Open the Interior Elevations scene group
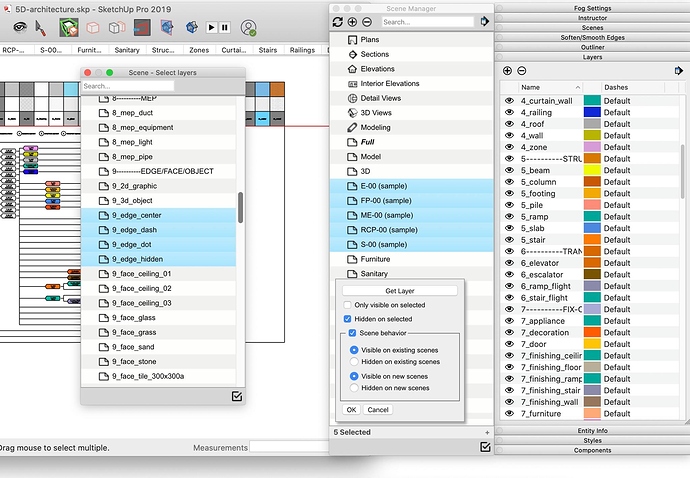 coord(411,83)
